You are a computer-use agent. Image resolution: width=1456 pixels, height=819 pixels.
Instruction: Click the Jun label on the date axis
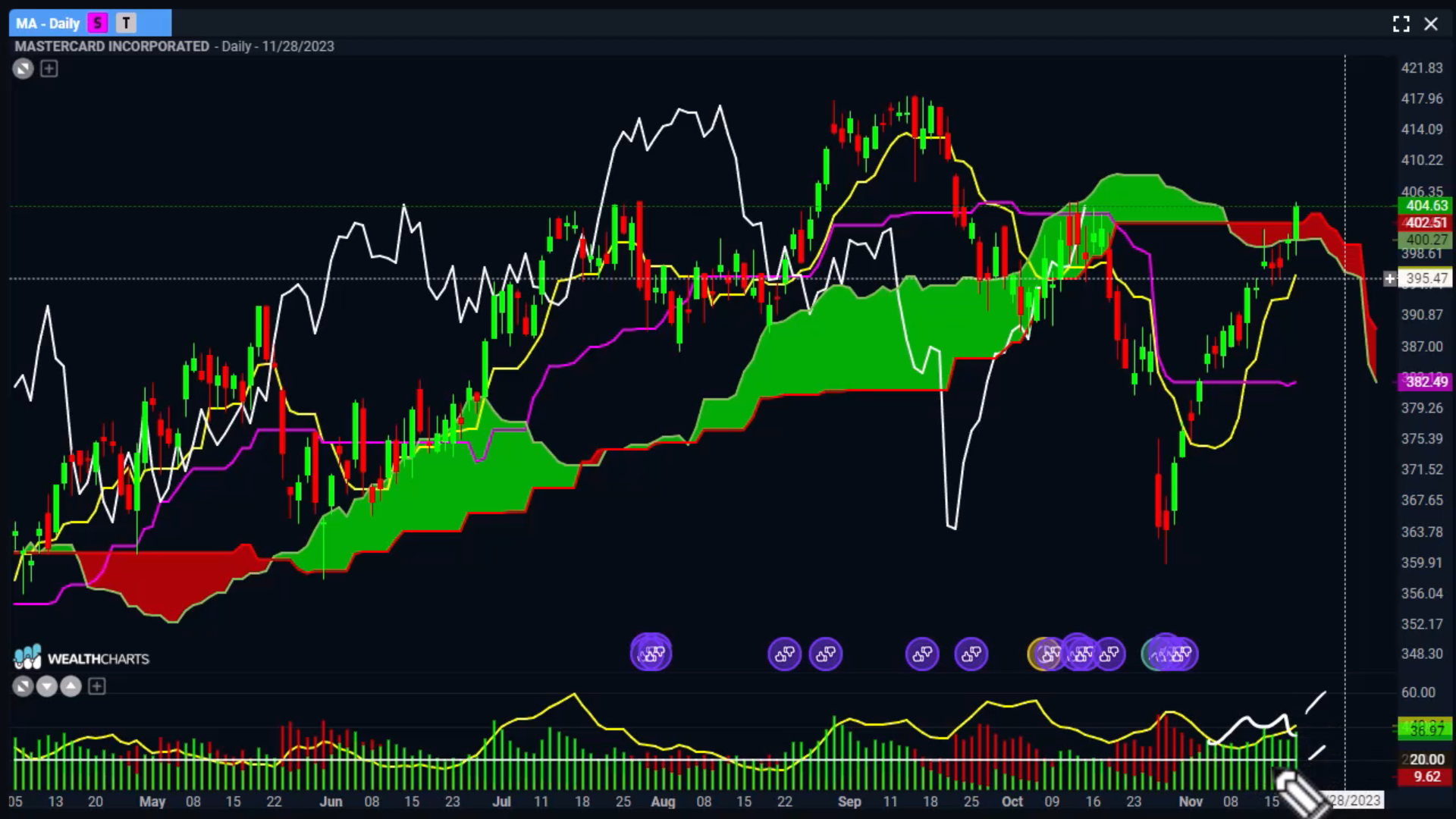[331, 802]
